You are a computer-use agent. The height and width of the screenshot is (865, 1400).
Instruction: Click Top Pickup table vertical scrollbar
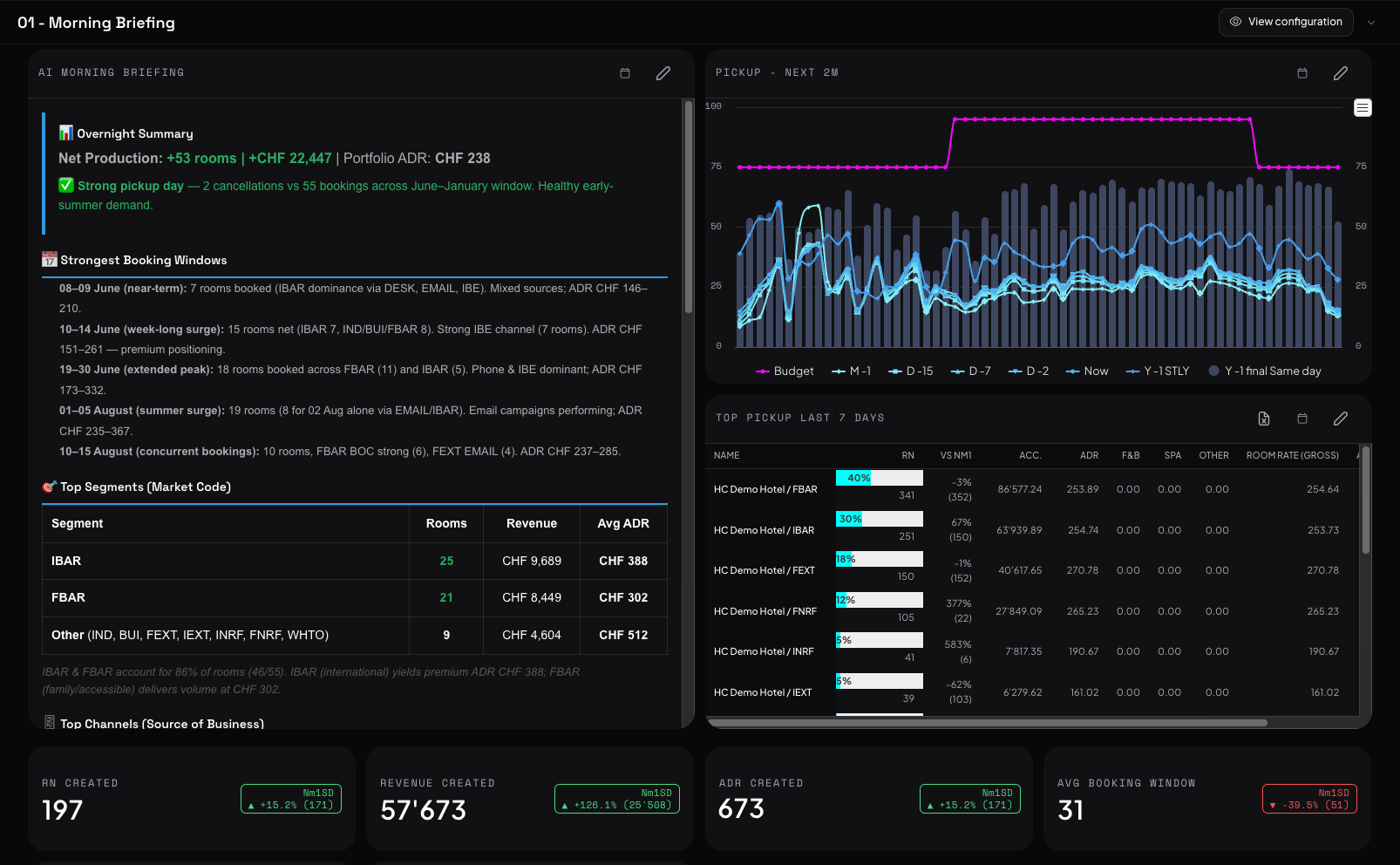(1365, 501)
